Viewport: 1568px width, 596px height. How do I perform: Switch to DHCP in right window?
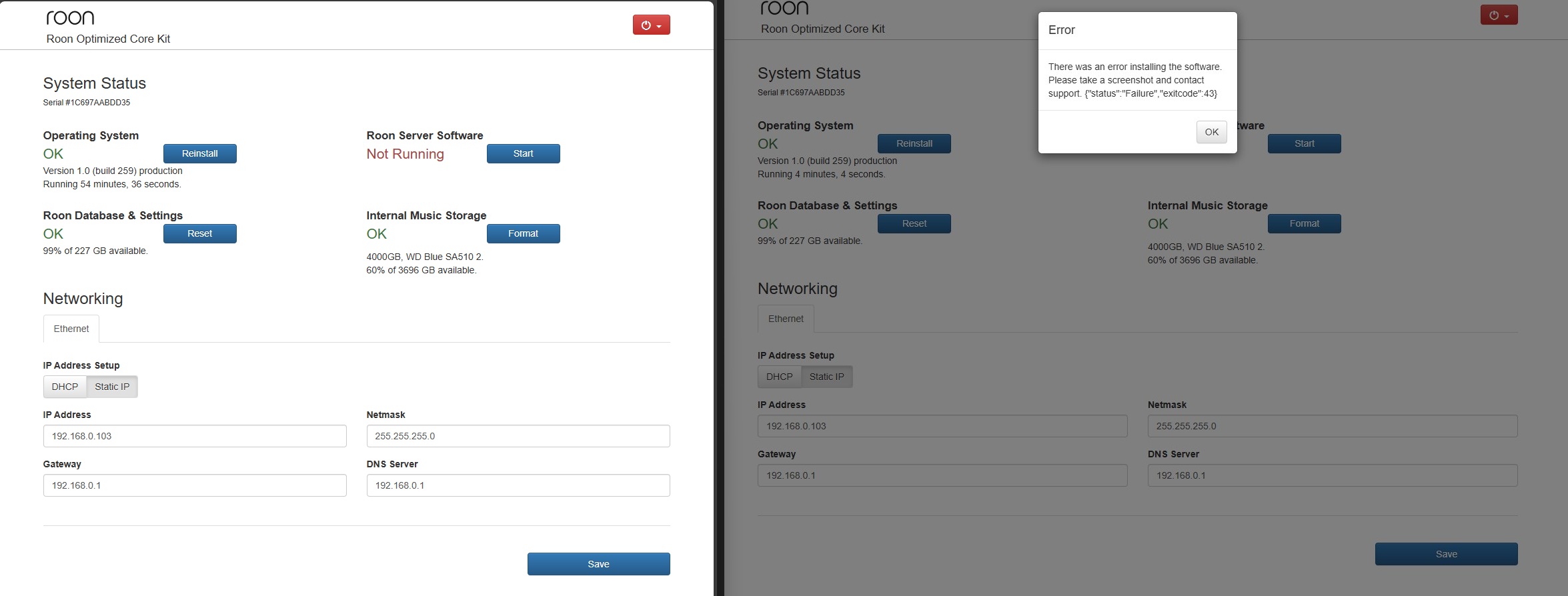point(779,377)
